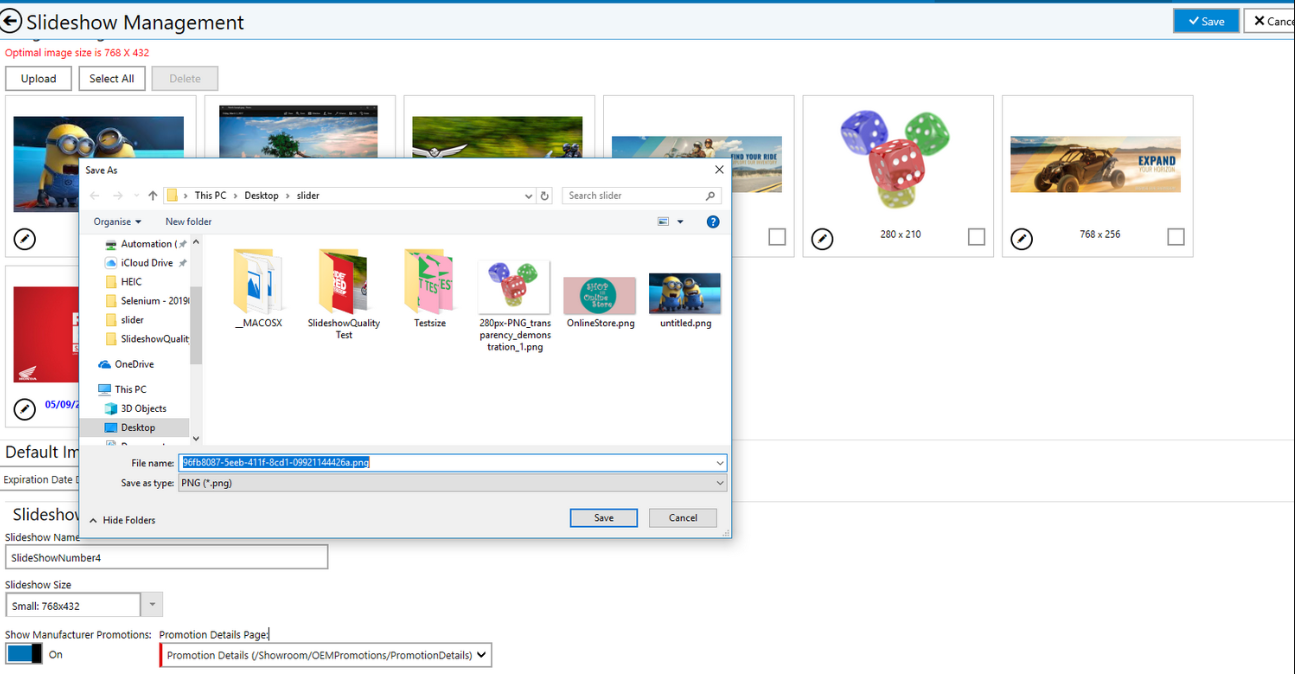The height and width of the screenshot is (674, 1295).
Task: Select the Selenium folder in sidebar
Action: point(146,301)
